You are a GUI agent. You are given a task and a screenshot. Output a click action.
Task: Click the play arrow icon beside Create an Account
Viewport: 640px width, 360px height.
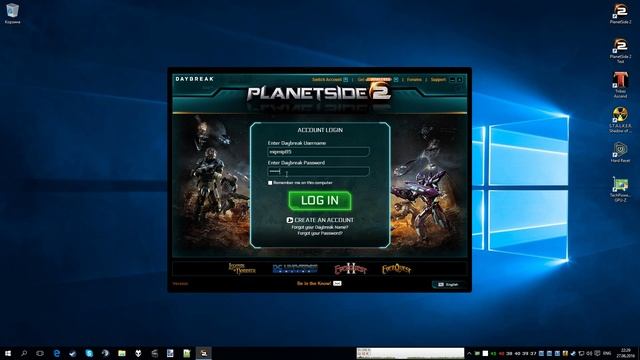(289, 220)
